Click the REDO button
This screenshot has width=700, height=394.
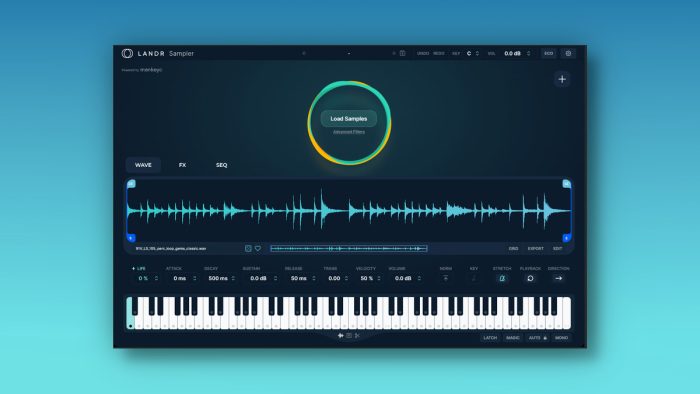coord(439,54)
